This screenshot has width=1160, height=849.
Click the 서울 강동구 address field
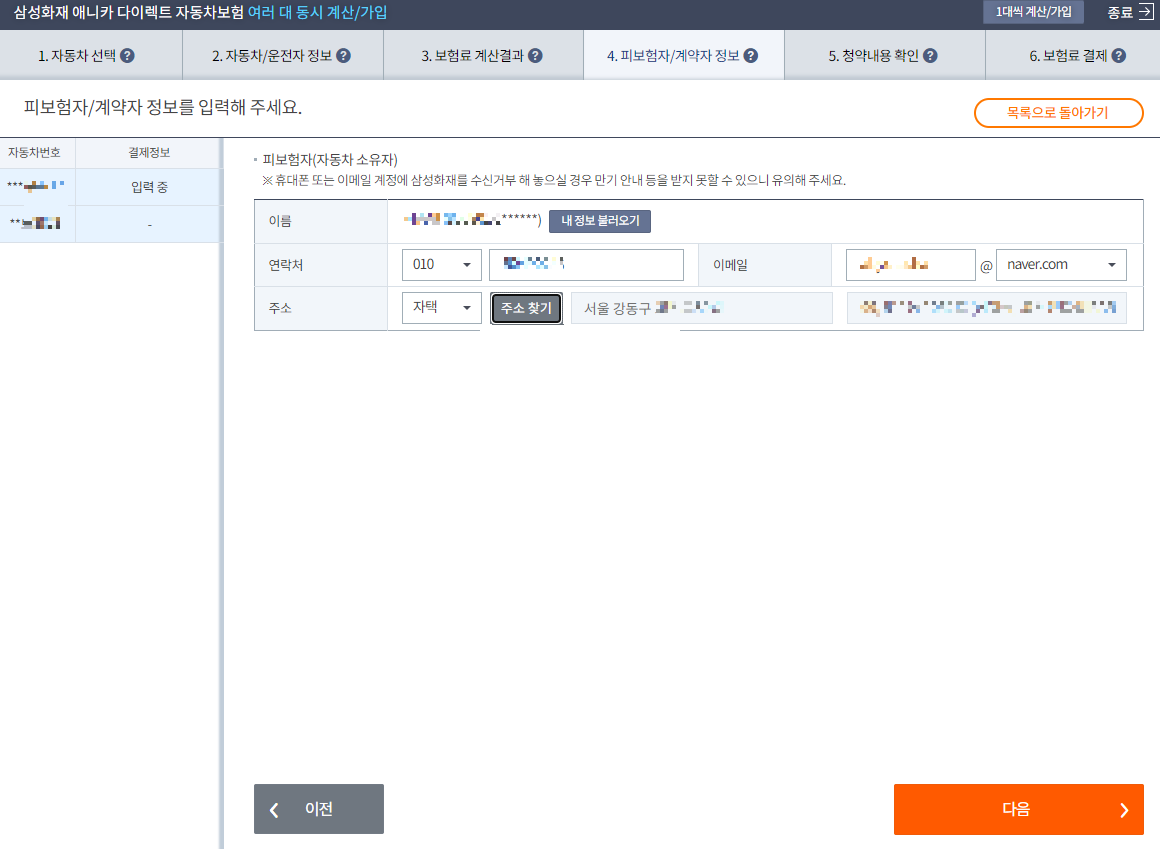pyautogui.click(x=701, y=308)
